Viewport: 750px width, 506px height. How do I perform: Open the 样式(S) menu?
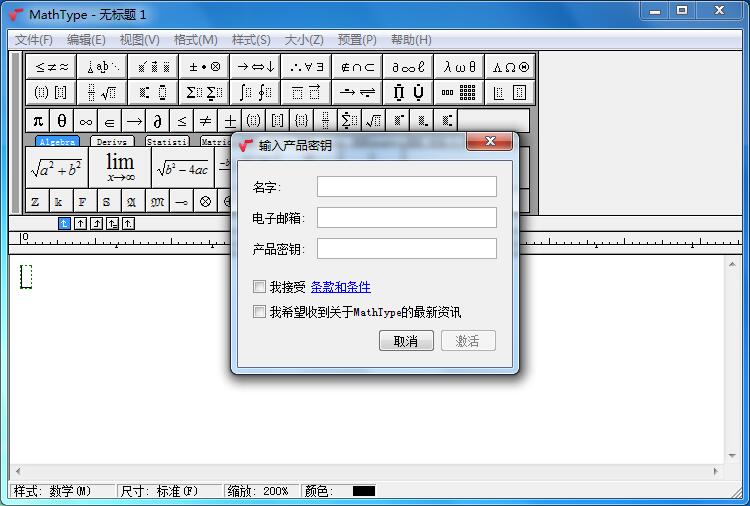[251, 40]
